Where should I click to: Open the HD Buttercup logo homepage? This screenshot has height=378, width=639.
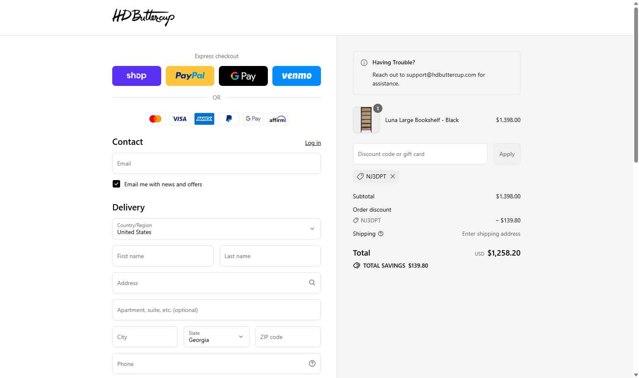click(143, 17)
